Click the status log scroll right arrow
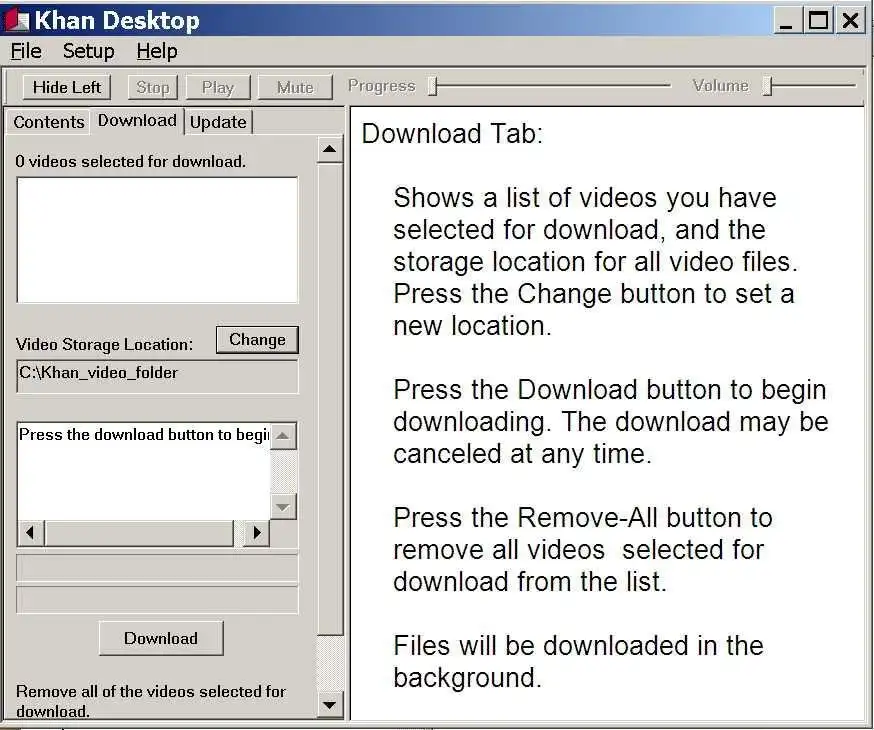874x730 pixels. click(256, 533)
